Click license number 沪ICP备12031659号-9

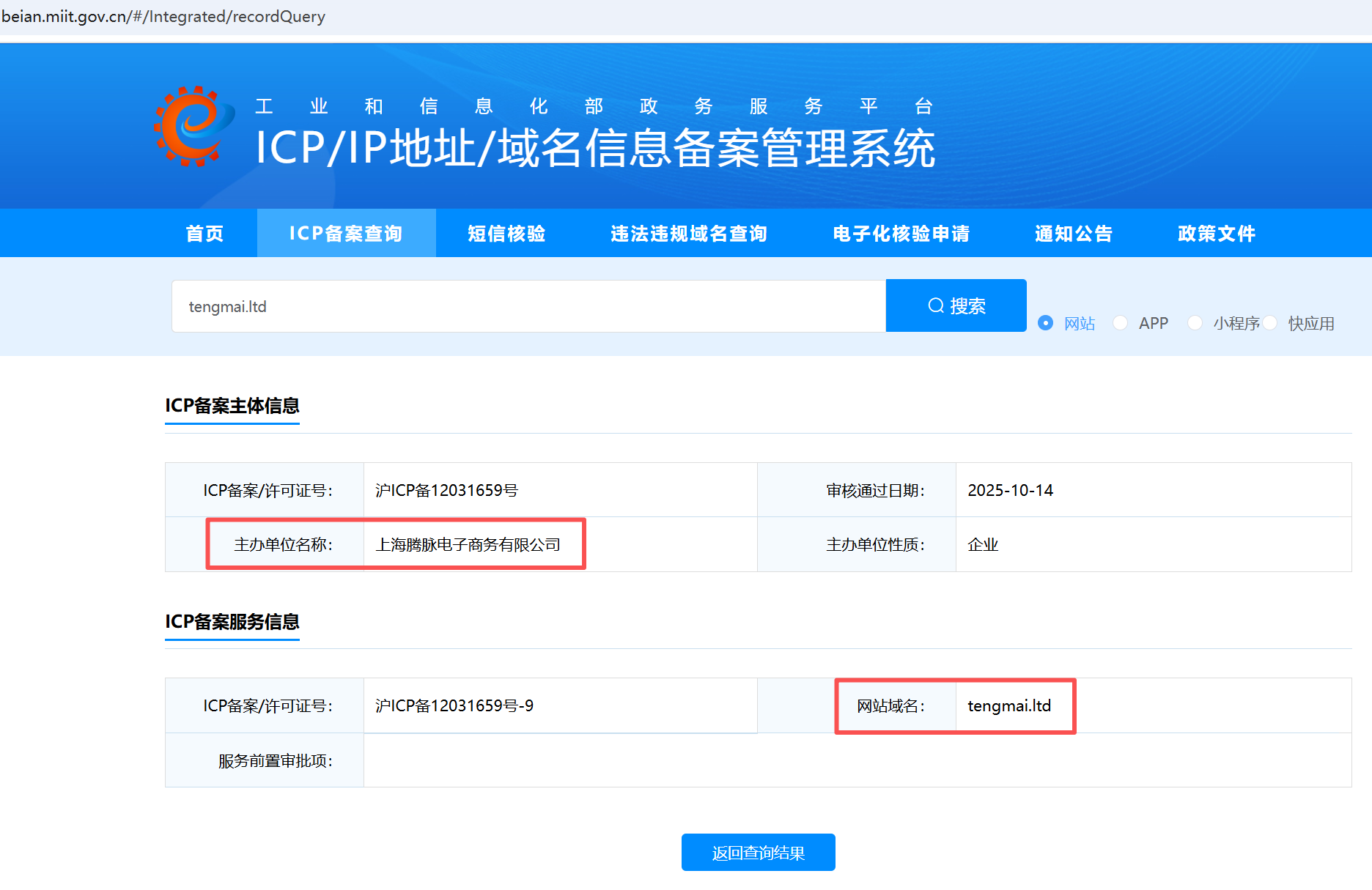point(454,706)
